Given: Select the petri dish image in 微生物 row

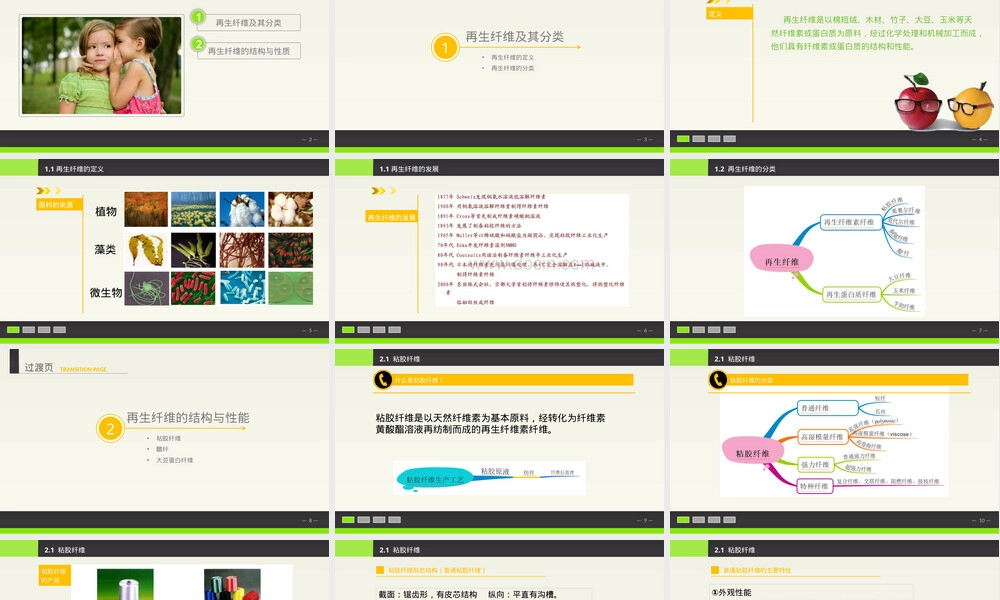Looking at the screenshot, I should (x=290, y=288).
